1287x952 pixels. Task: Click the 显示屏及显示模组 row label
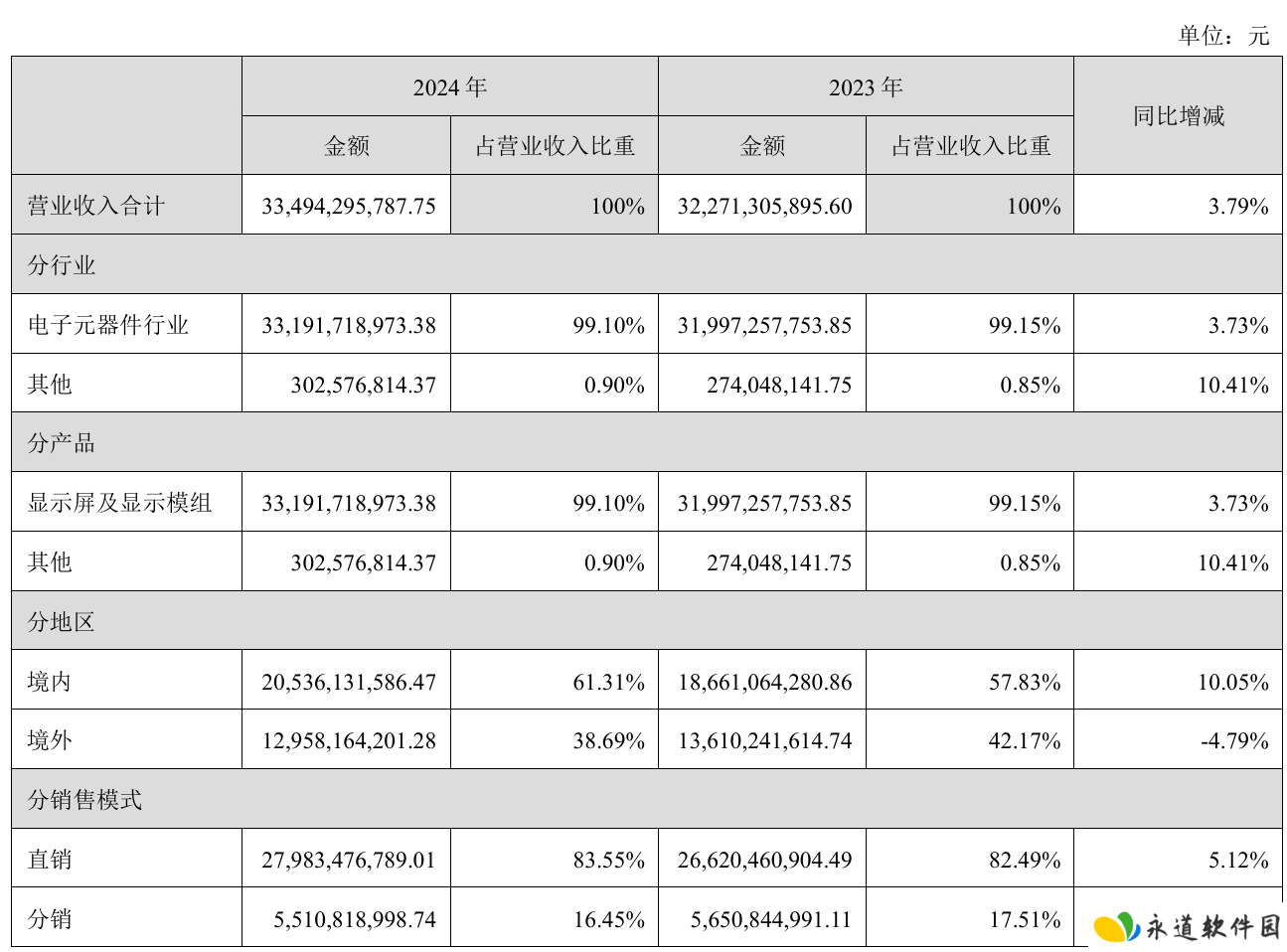(120, 503)
